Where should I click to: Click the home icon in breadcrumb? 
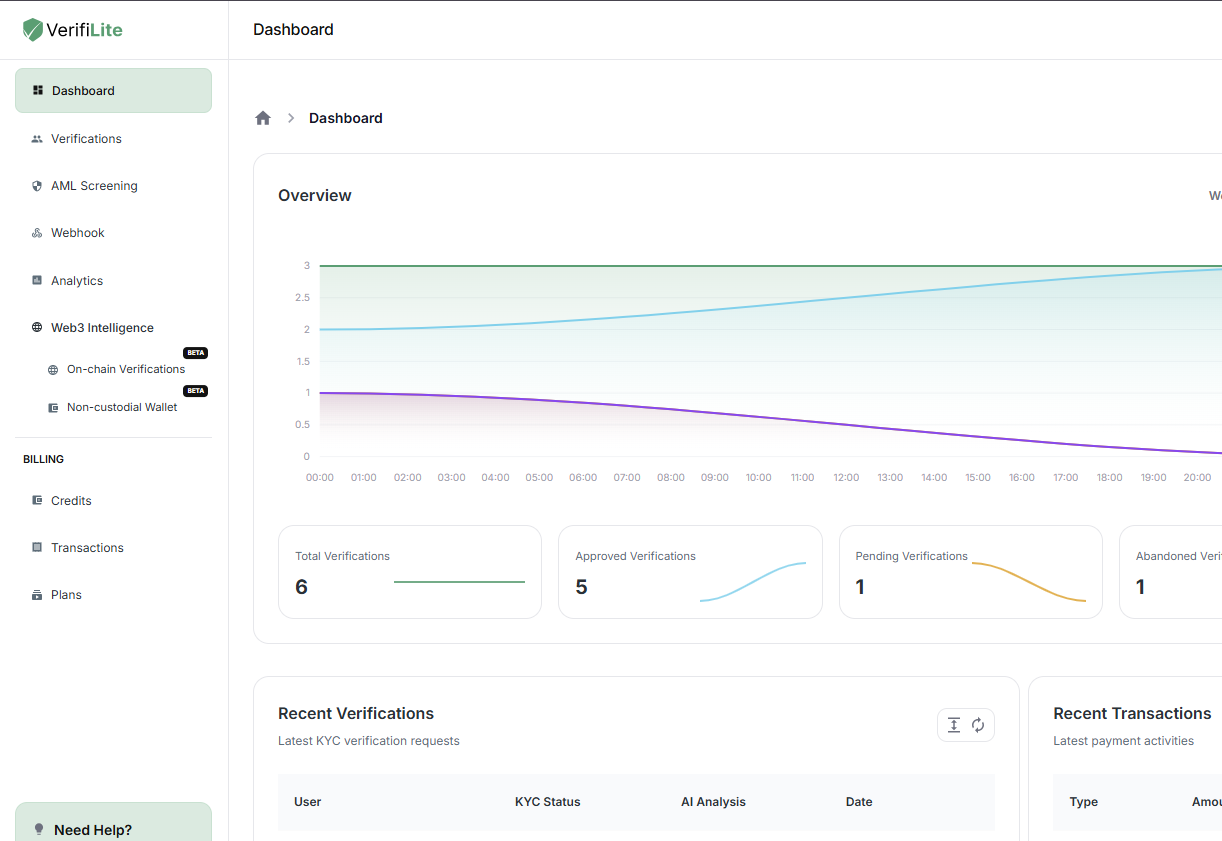[263, 118]
